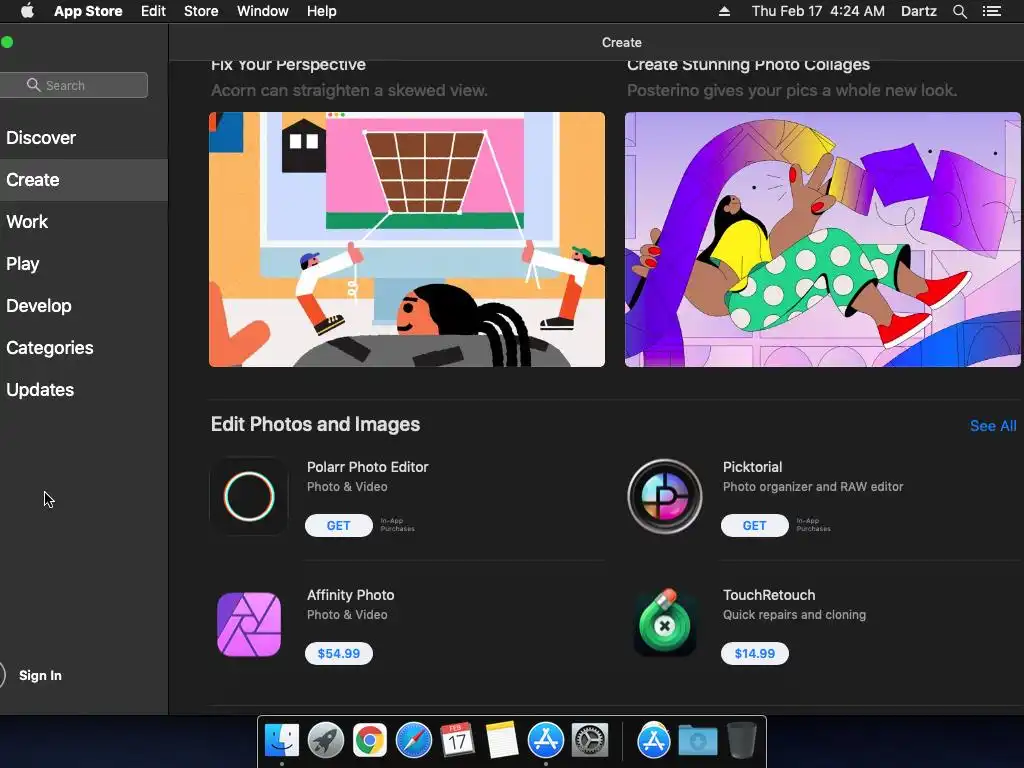Screen dimensions: 1024x768
Task: Open the Store menu
Action: click(x=201, y=11)
